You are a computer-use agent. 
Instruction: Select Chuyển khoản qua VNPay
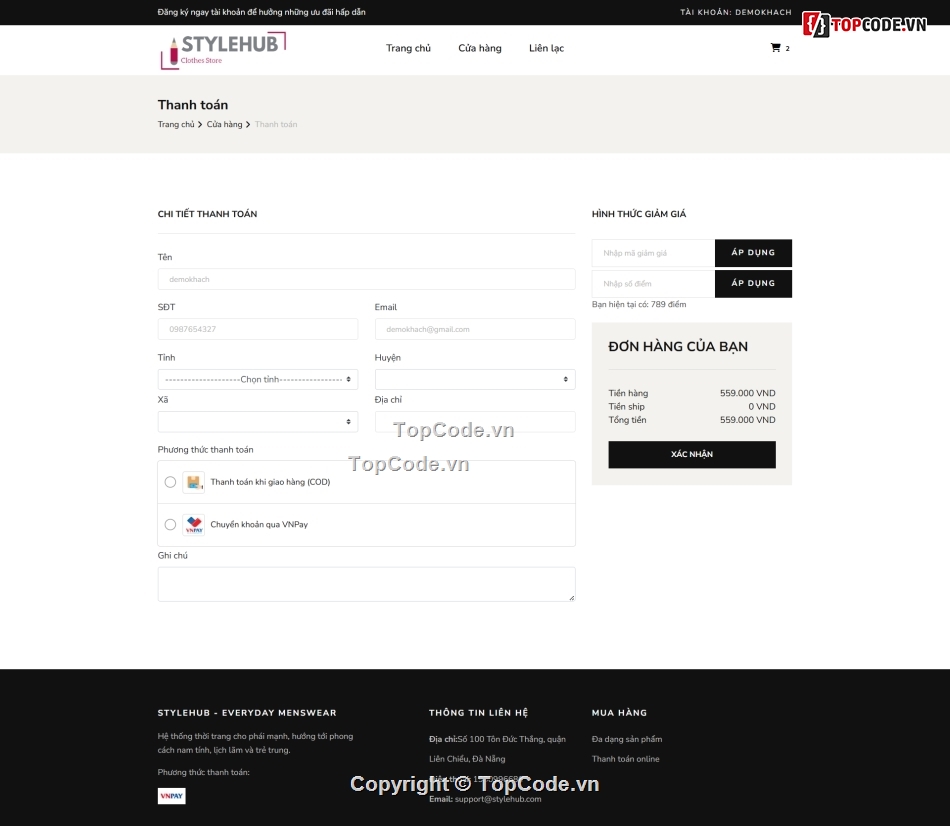coord(170,524)
